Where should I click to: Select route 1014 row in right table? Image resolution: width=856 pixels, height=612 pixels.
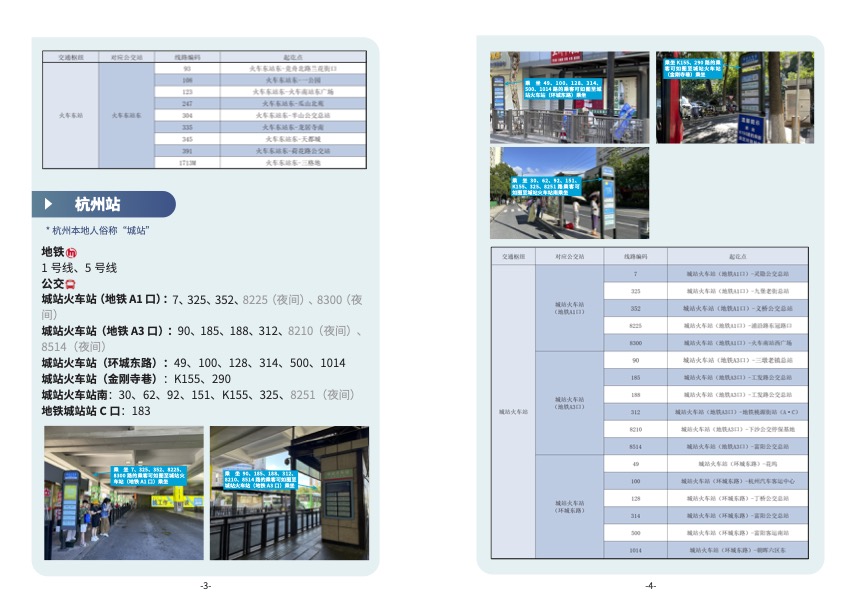pos(635,550)
